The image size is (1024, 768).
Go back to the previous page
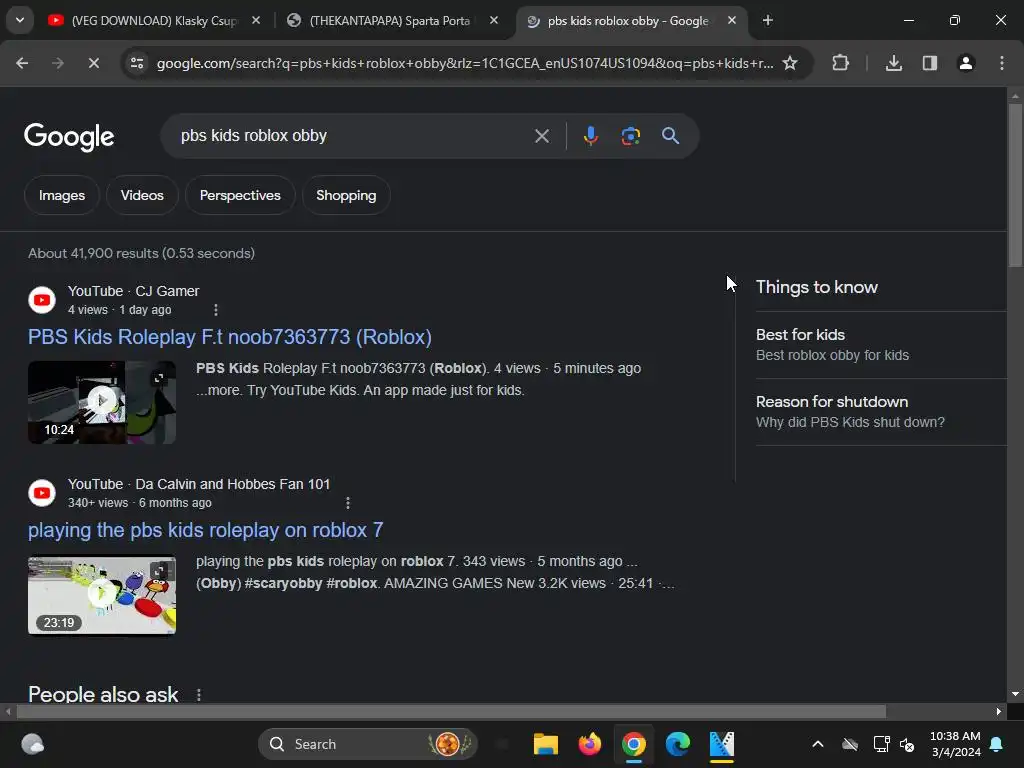22,63
